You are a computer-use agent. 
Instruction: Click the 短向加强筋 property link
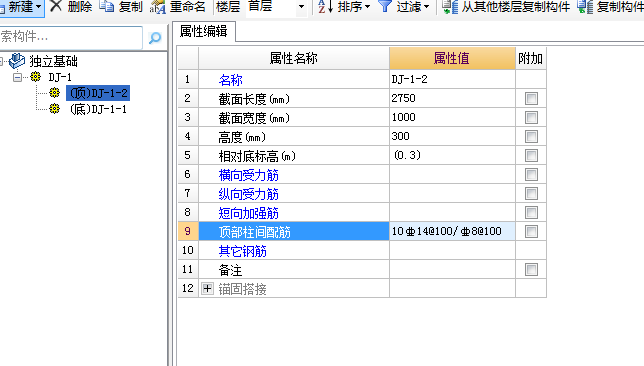pyautogui.click(x=248, y=213)
